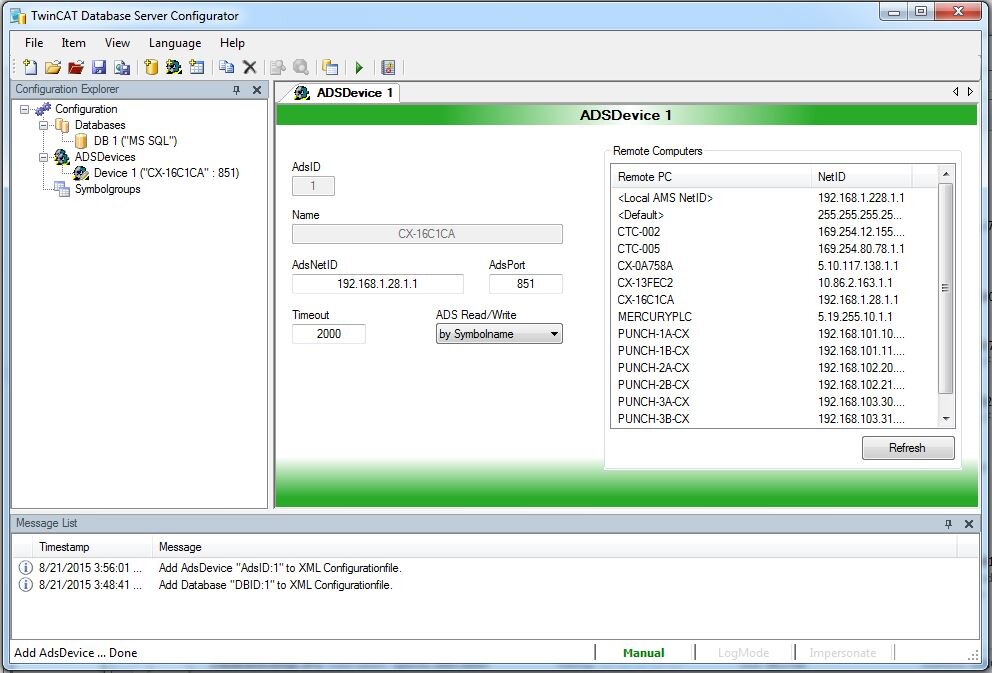Screen dimensions: 992x673
Task: Toggle the Message List pin icon
Action: click(x=949, y=524)
